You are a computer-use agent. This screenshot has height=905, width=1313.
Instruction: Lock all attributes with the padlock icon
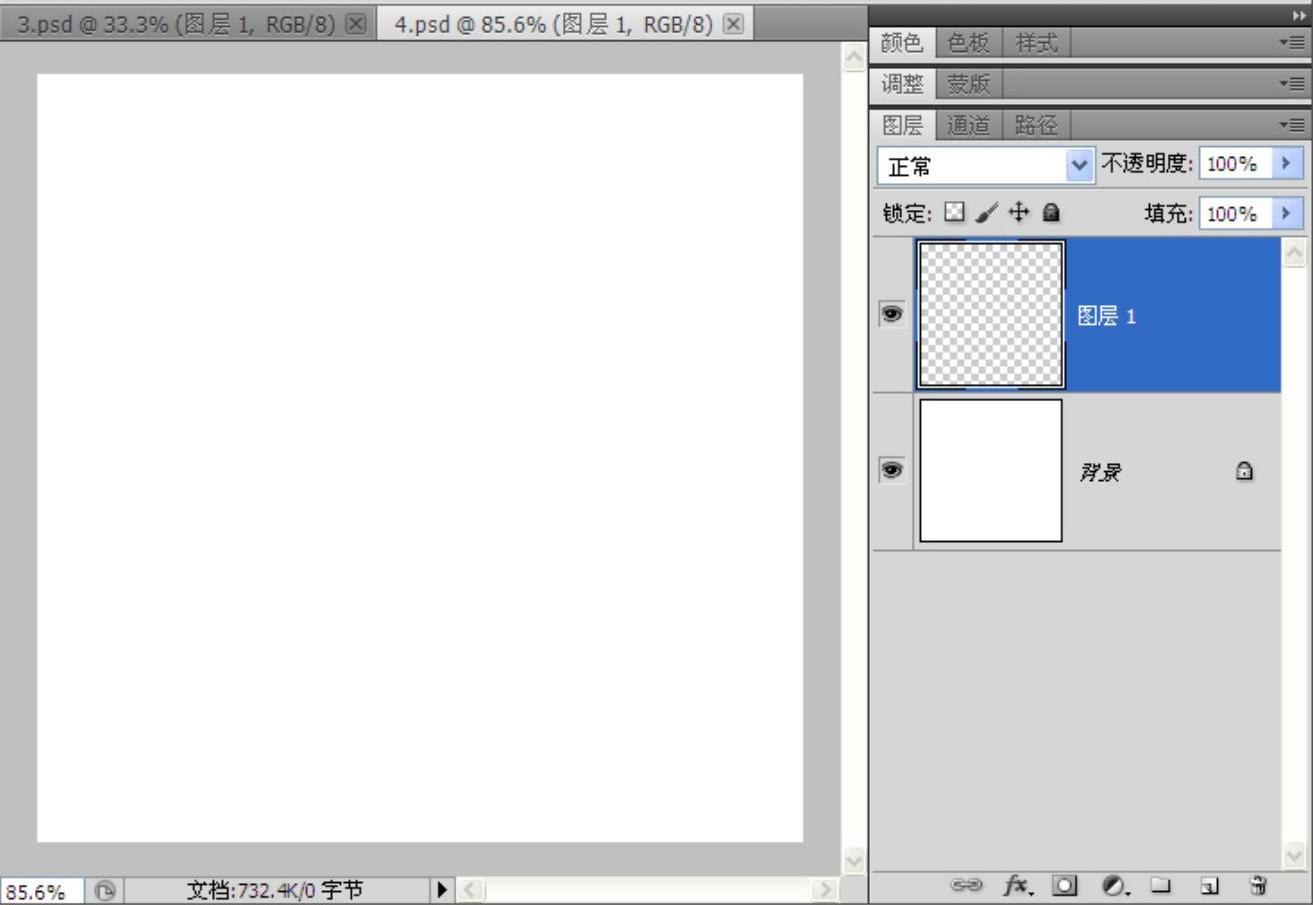coord(1050,212)
